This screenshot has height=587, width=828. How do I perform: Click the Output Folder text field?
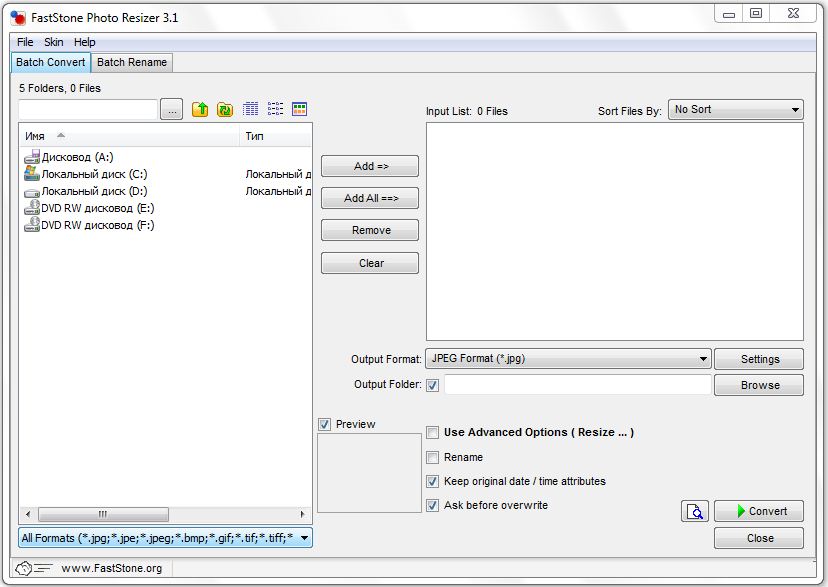pyautogui.click(x=578, y=385)
